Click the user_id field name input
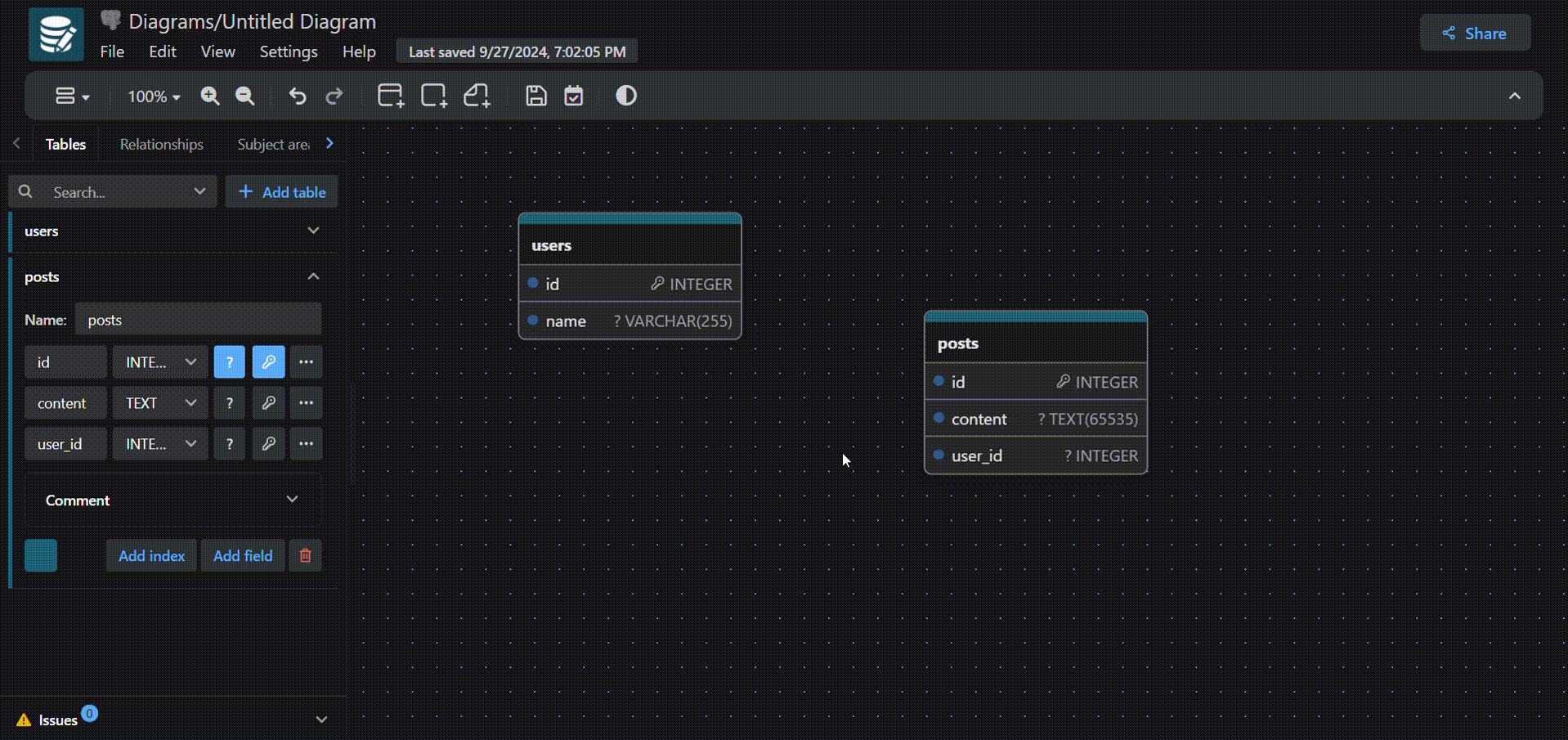This screenshot has width=1568, height=740. click(65, 444)
